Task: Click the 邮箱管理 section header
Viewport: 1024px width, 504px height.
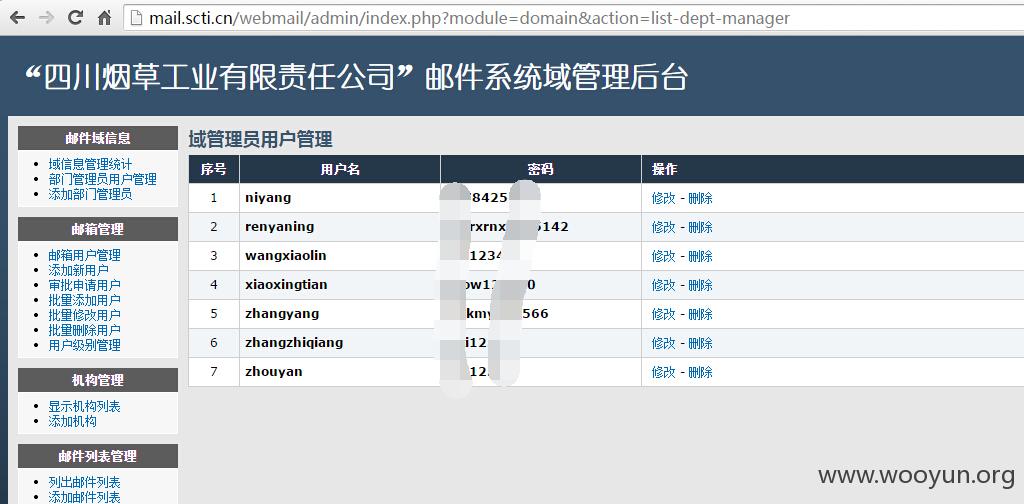Action: point(98,229)
